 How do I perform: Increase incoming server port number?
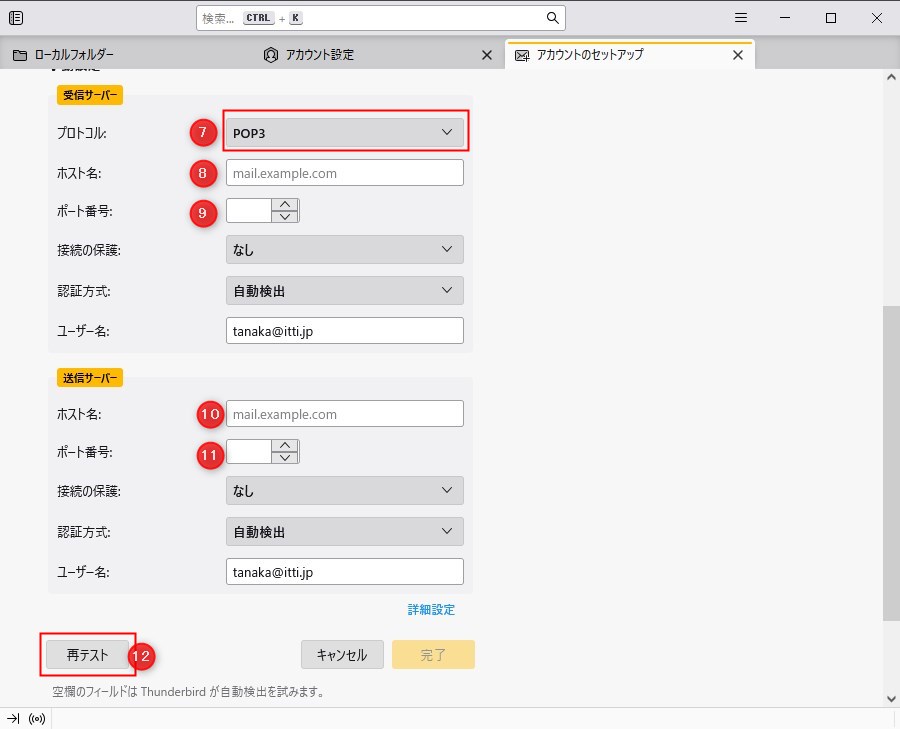tap(285, 204)
